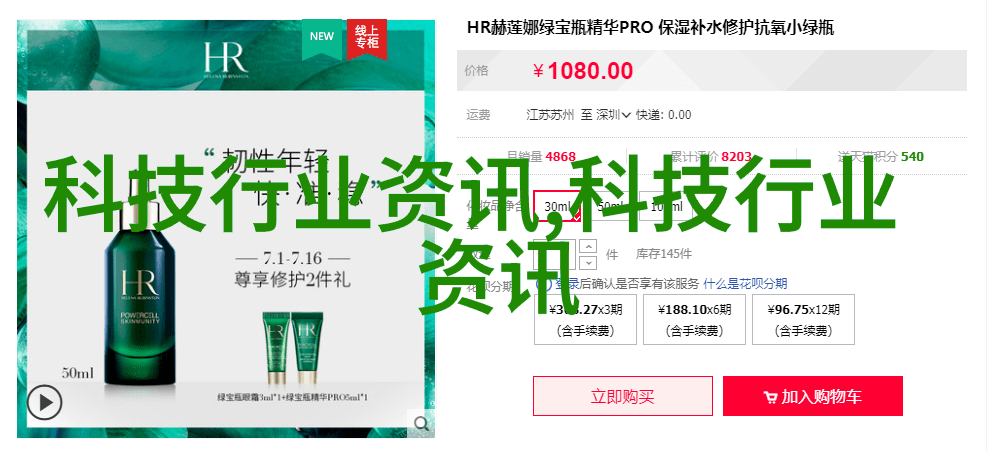Click the HR logo at the top of the product image

point(226,60)
